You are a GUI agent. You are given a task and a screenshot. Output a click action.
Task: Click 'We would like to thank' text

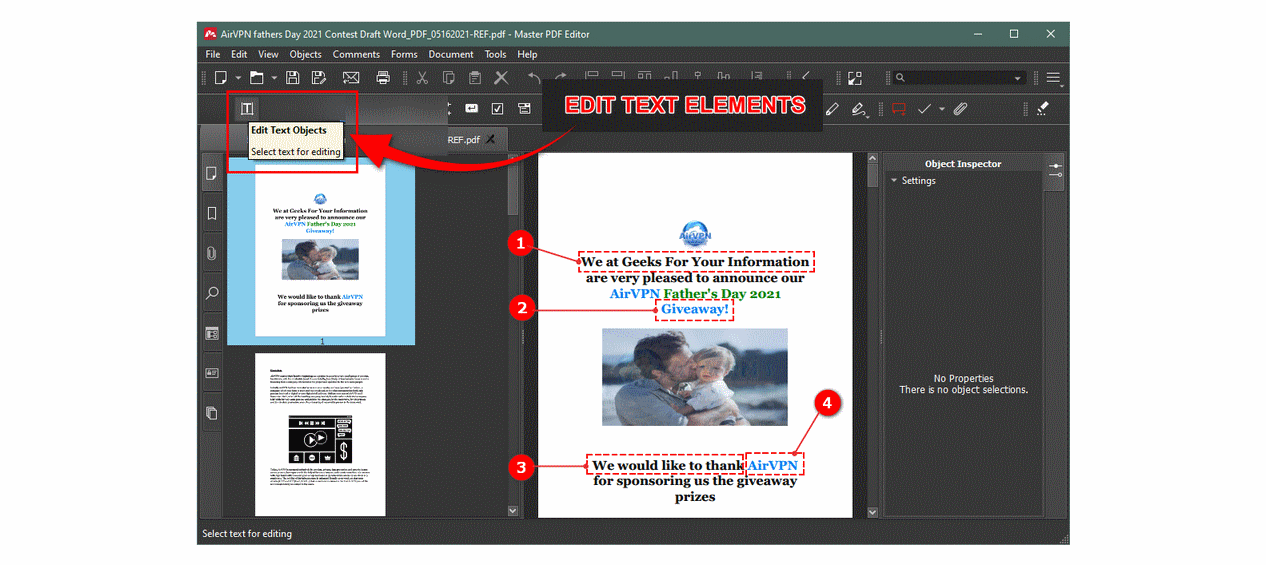(x=667, y=466)
